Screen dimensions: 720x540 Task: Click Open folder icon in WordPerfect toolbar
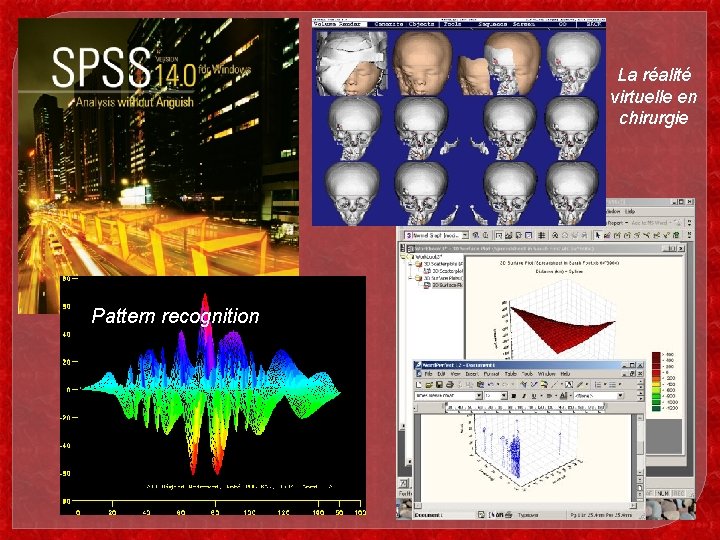[429, 385]
